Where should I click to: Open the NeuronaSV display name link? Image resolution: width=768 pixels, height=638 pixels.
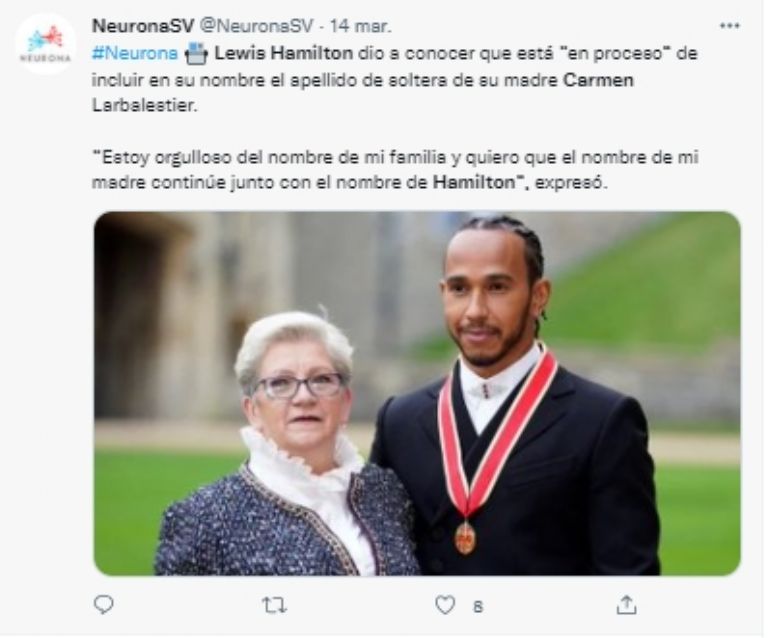pos(143,26)
